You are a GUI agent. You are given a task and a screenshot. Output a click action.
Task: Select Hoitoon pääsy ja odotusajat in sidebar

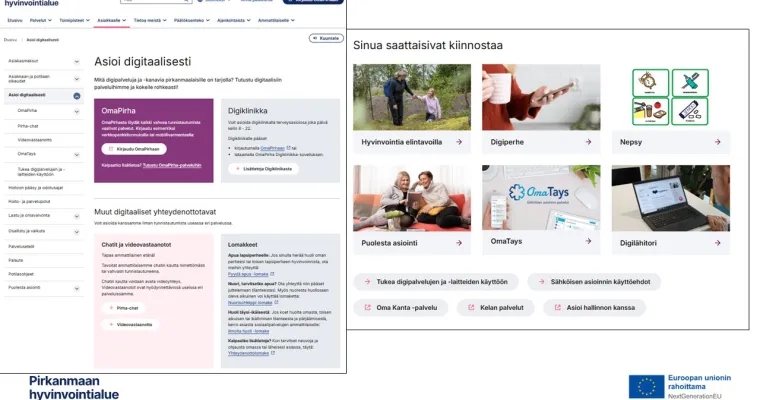tap(35, 188)
